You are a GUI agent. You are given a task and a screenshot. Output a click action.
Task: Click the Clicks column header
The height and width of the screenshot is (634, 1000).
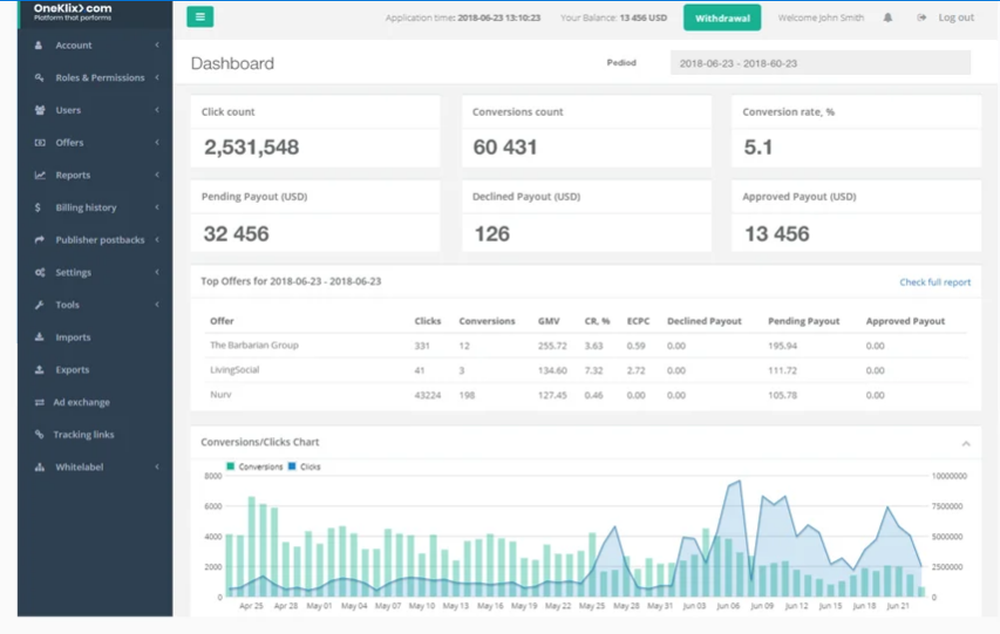[427, 321]
